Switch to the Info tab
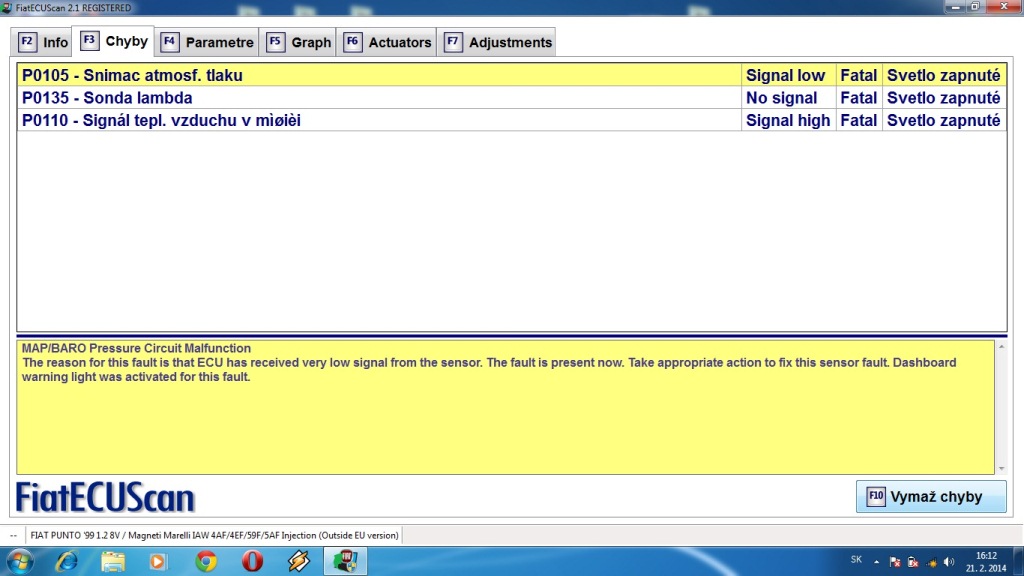Viewport: 1024px width, 576px height. (43, 42)
